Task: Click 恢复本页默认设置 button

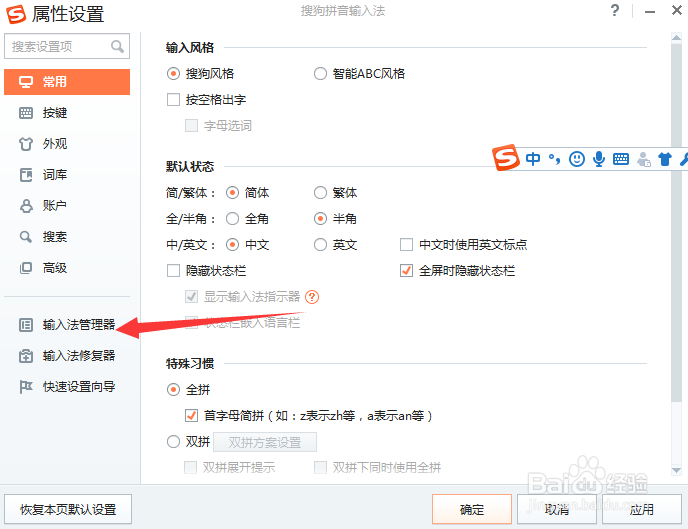Action: tap(68, 509)
